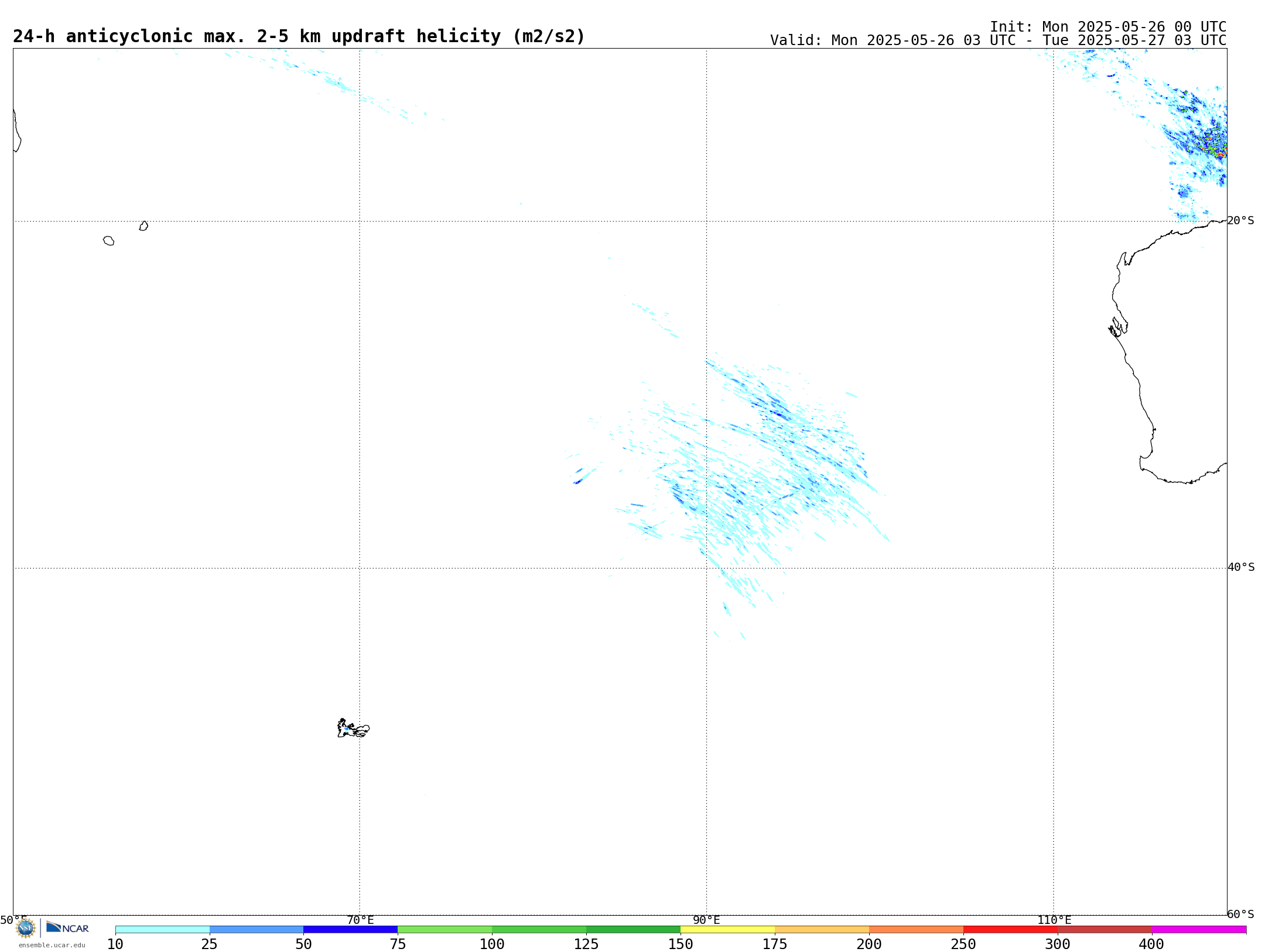Click the NSF logo icon
1265x952 pixels.
[x=26, y=928]
